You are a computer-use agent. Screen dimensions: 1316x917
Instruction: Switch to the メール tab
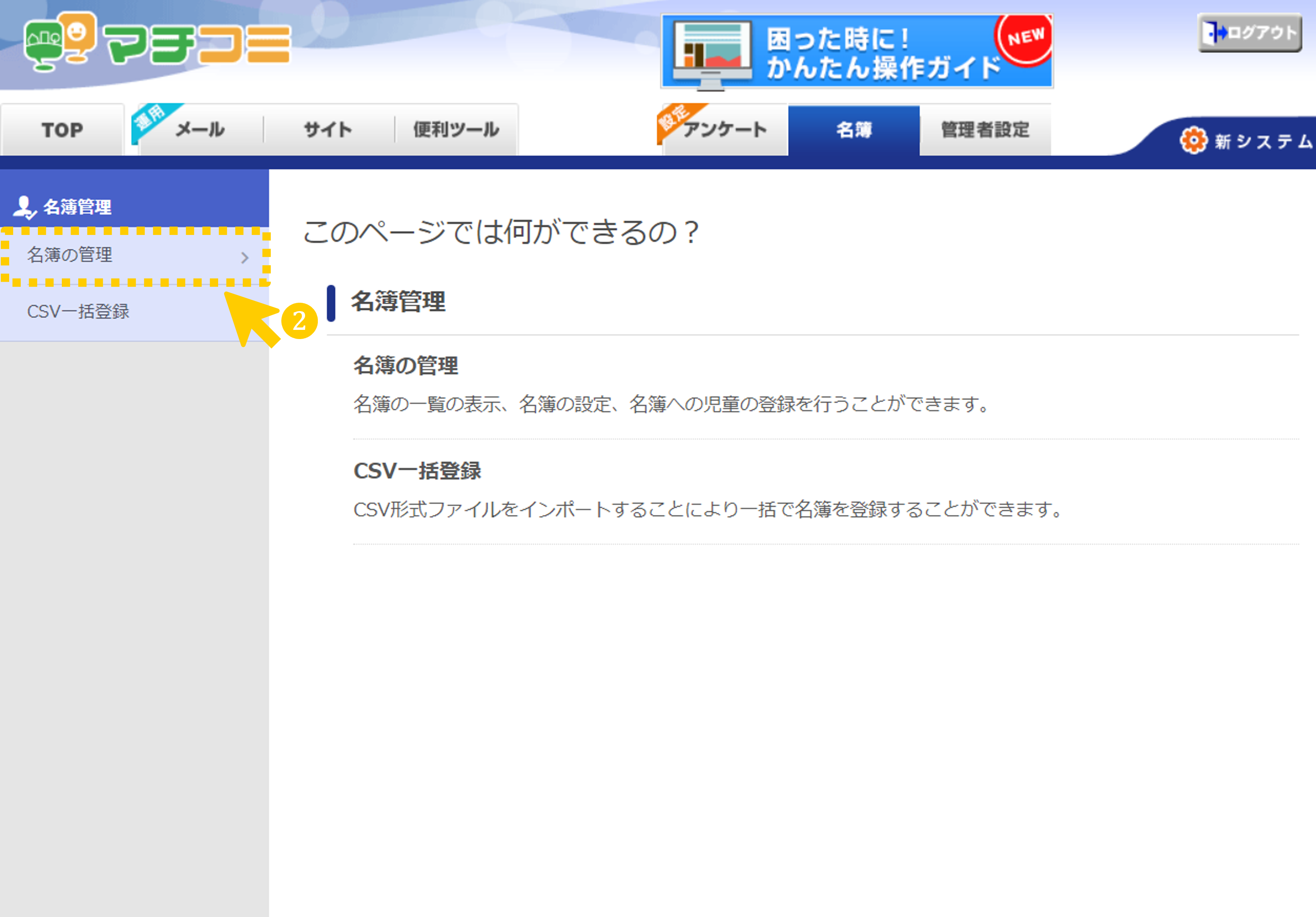click(200, 130)
